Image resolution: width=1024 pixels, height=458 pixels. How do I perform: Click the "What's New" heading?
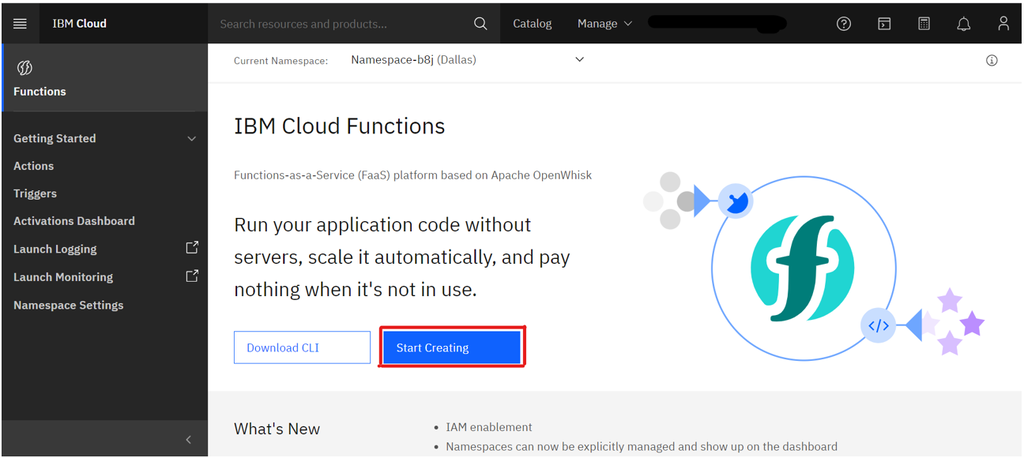(277, 429)
